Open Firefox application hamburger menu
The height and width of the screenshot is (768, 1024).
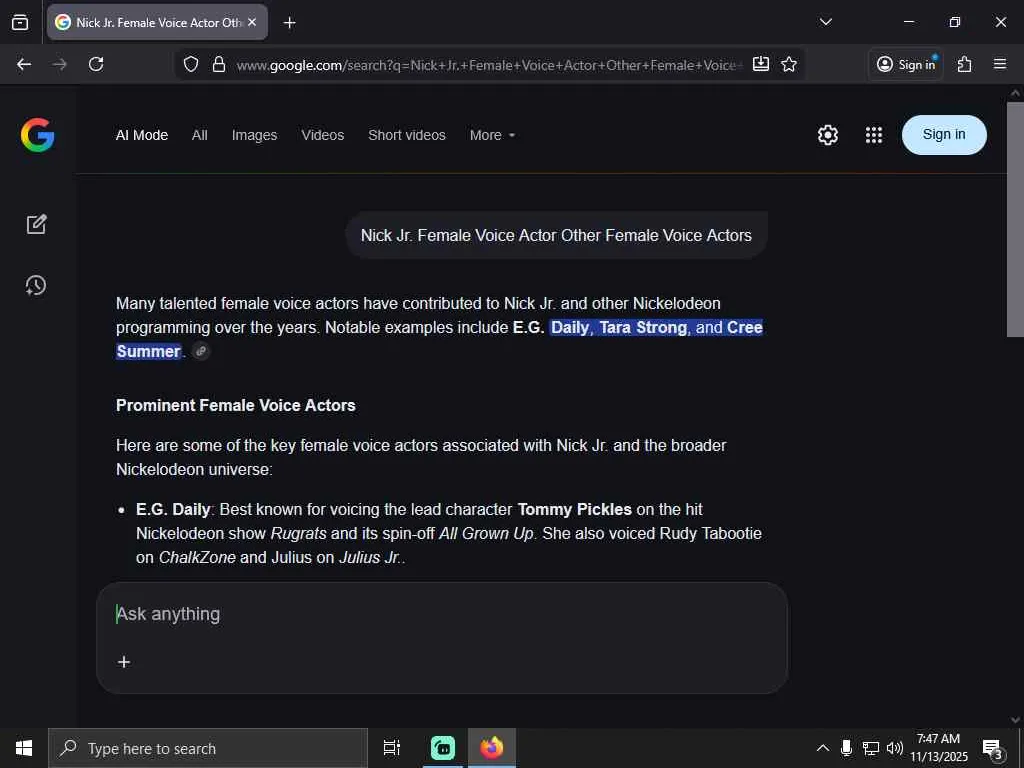click(1000, 64)
